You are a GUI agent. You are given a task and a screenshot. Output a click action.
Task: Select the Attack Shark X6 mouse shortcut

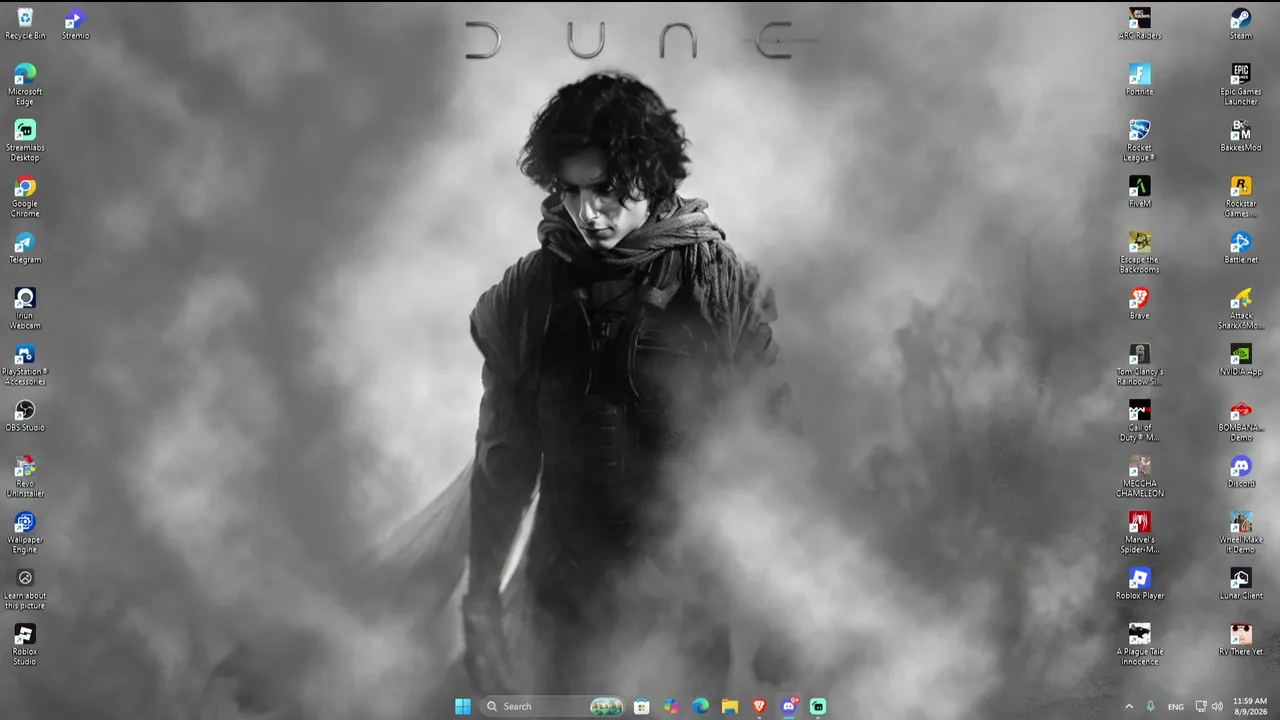tap(1241, 309)
